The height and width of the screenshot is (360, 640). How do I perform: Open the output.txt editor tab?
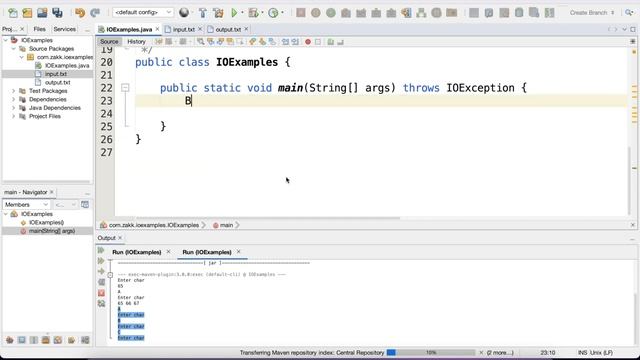tap(228, 29)
